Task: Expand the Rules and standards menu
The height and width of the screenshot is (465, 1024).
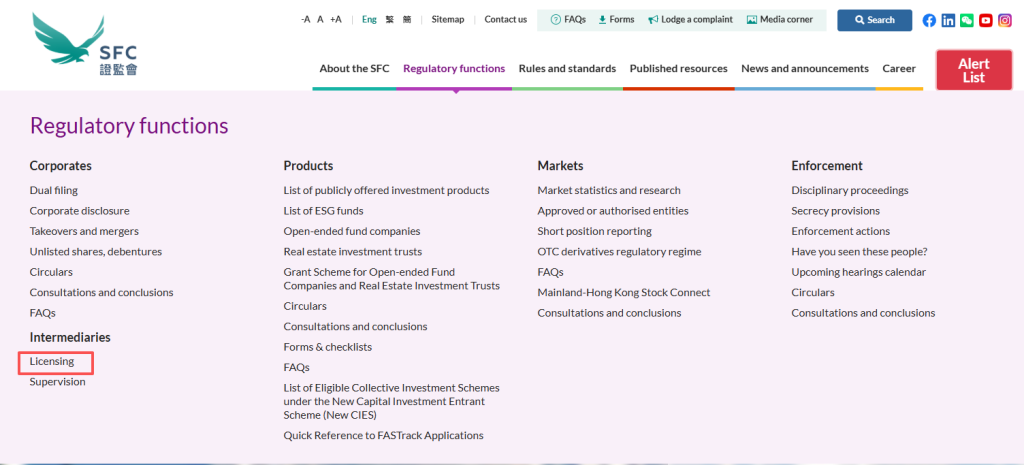Action: click(567, 69)
